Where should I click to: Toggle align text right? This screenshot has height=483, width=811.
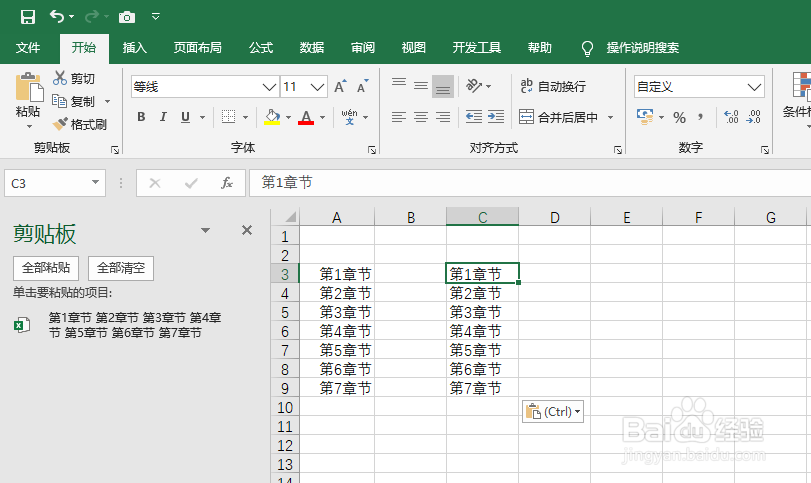coord(443,117)
